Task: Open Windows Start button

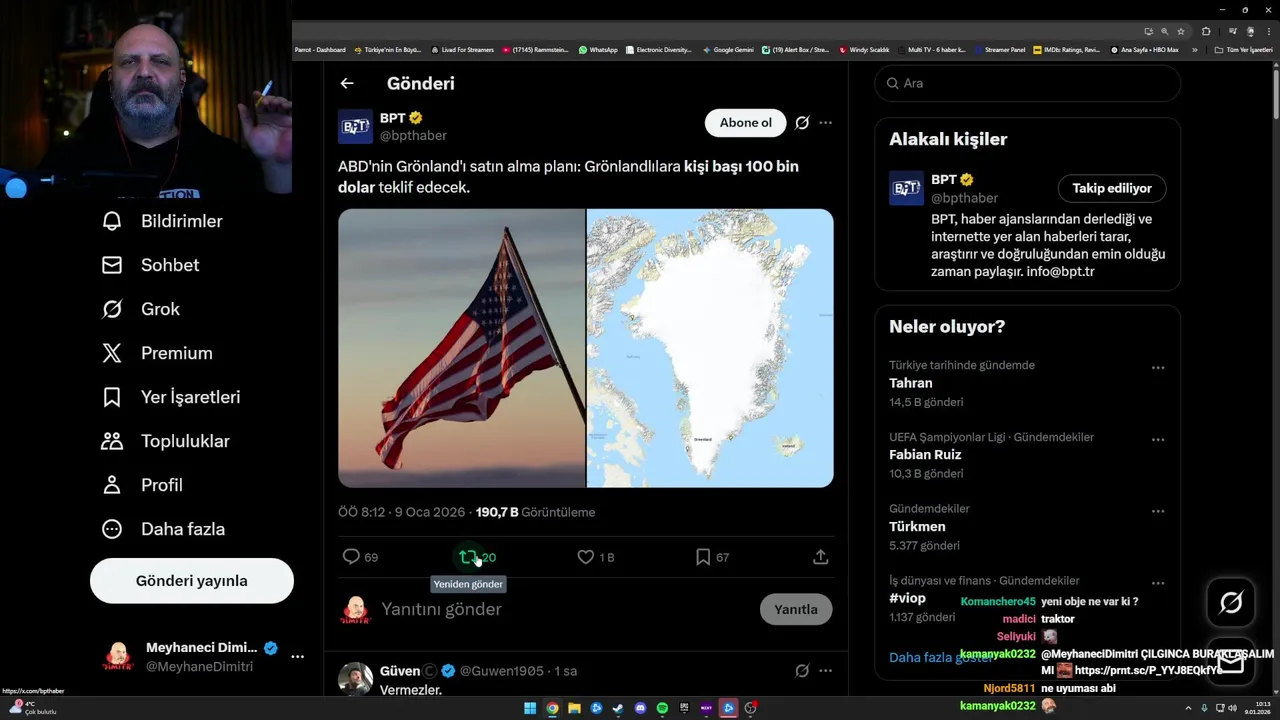Action: [530, 708]
